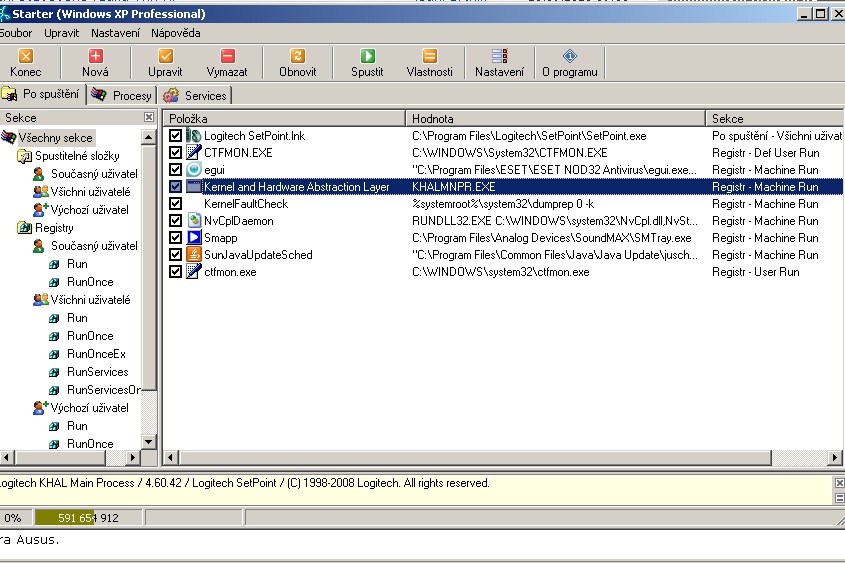Switch to the Procesy tab
This screenshot has height=563, width=845.
(x=121, y=95)
